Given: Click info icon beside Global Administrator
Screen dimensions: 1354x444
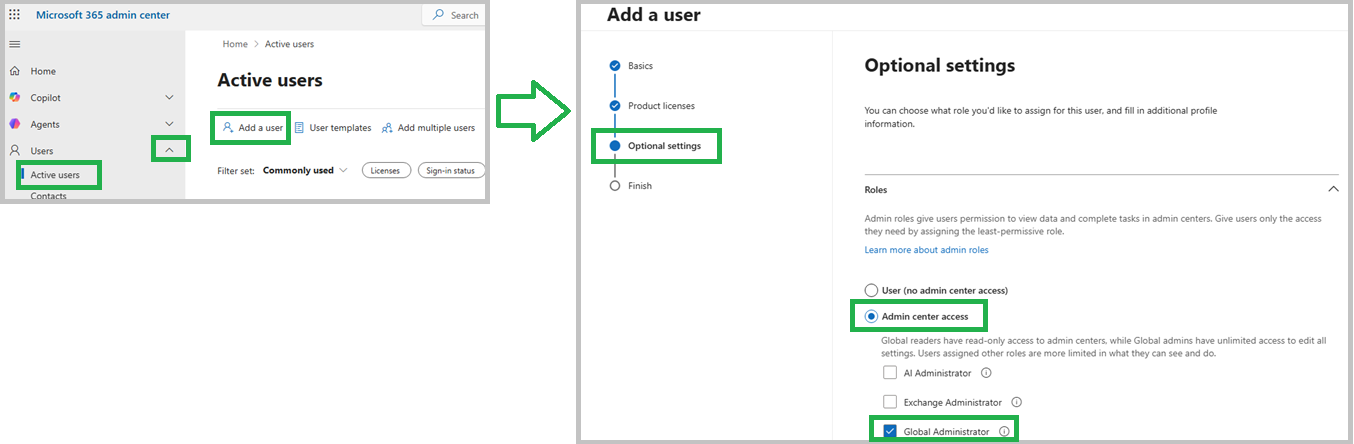Looking at the screenshot, I should click(x=1004, y=432).
